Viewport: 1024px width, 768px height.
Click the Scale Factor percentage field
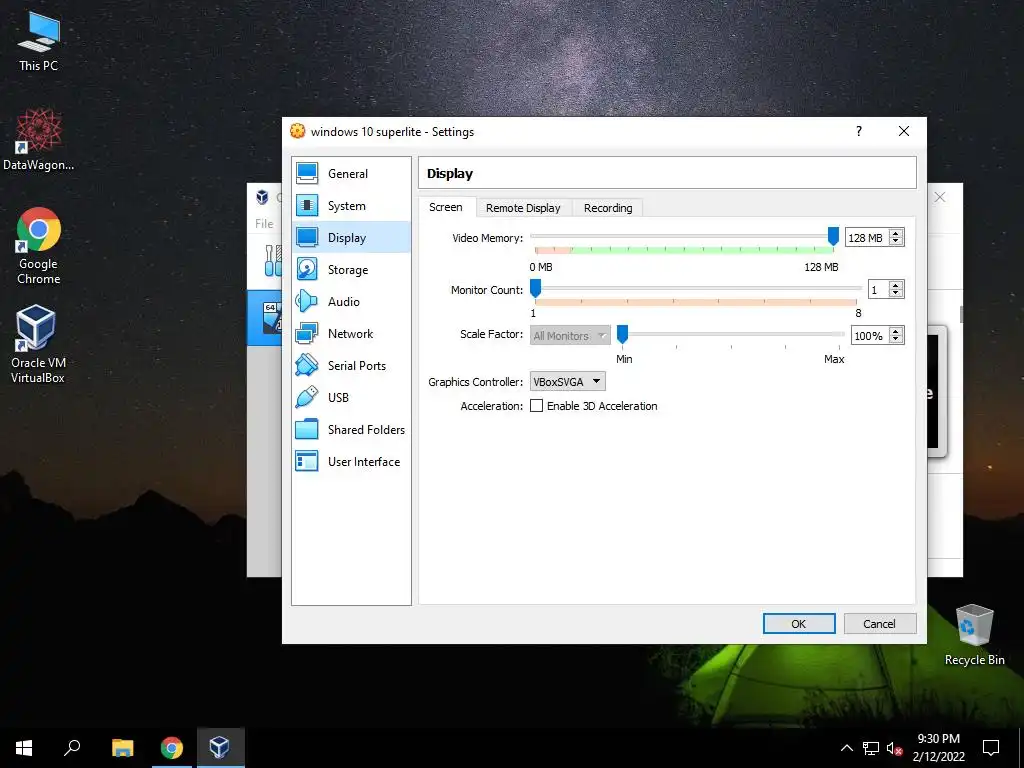[x=871, y=336]
